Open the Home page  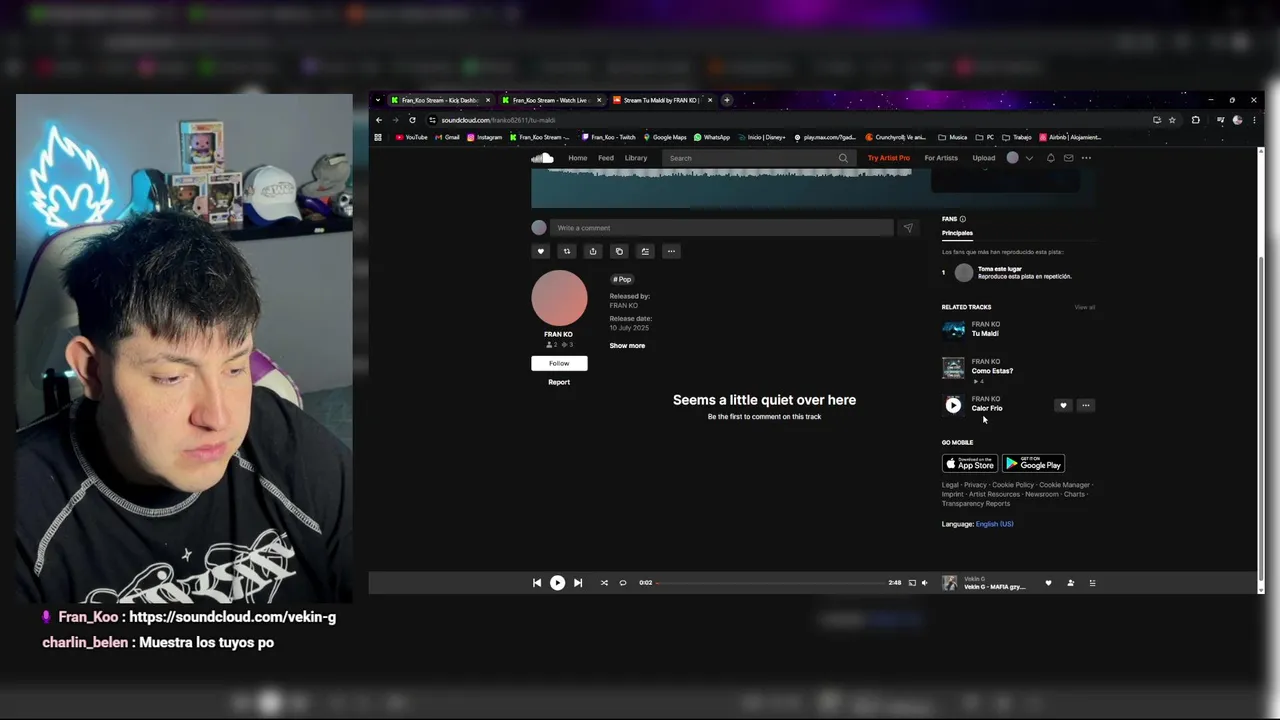tap(578, 158)
